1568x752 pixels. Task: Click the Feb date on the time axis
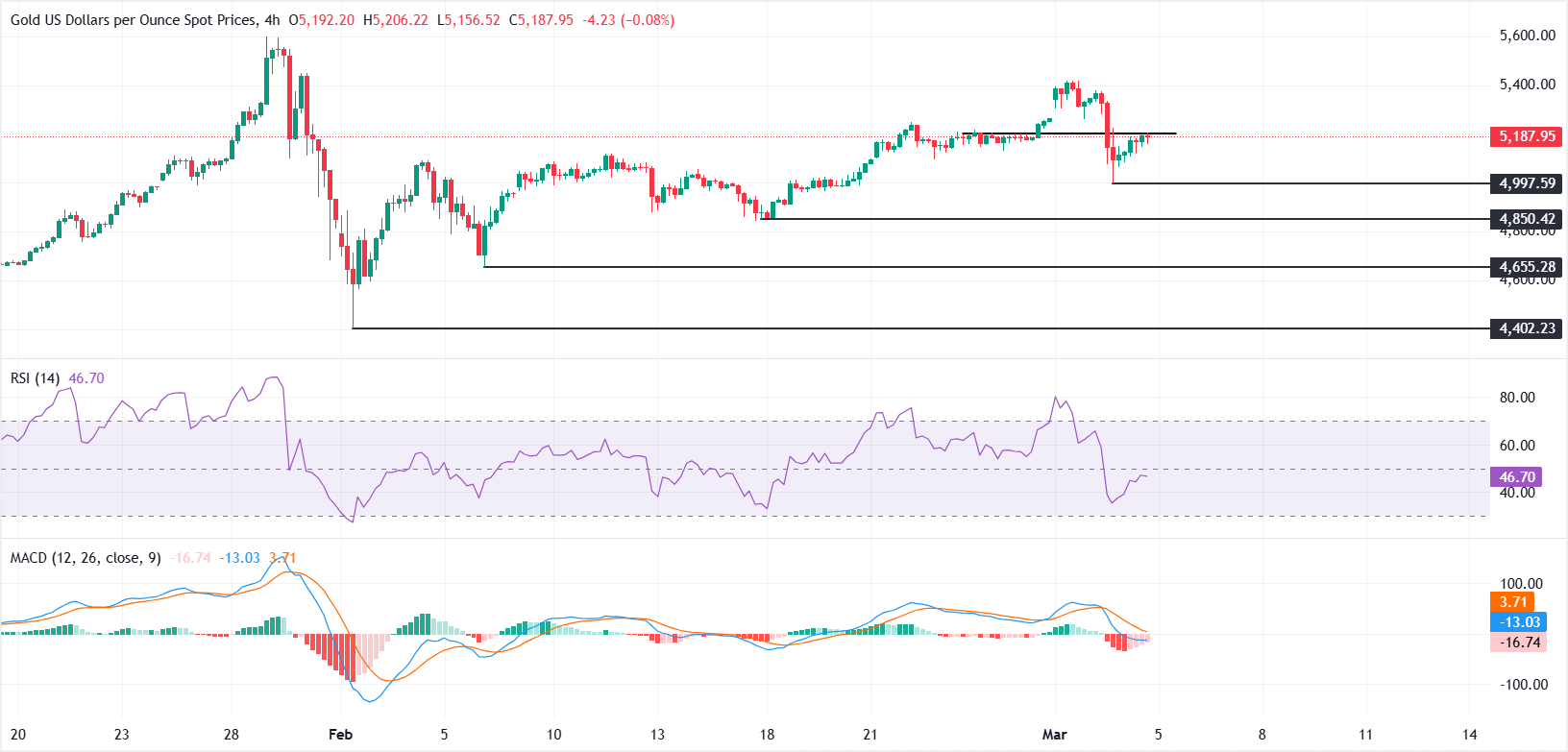click(x=340, y=735)
